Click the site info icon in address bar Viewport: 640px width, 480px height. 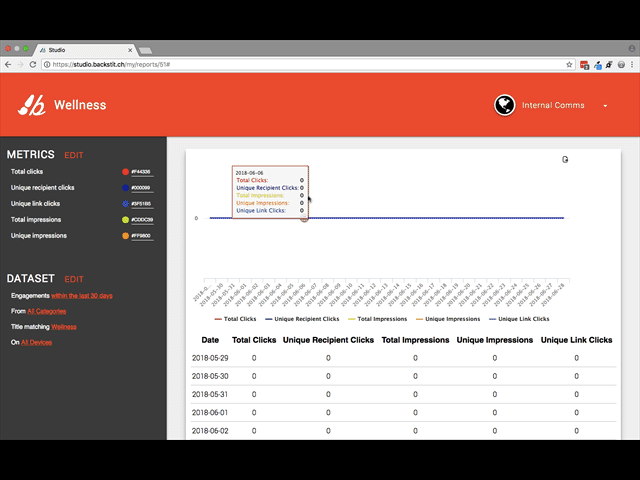click(x=47, y=64)
